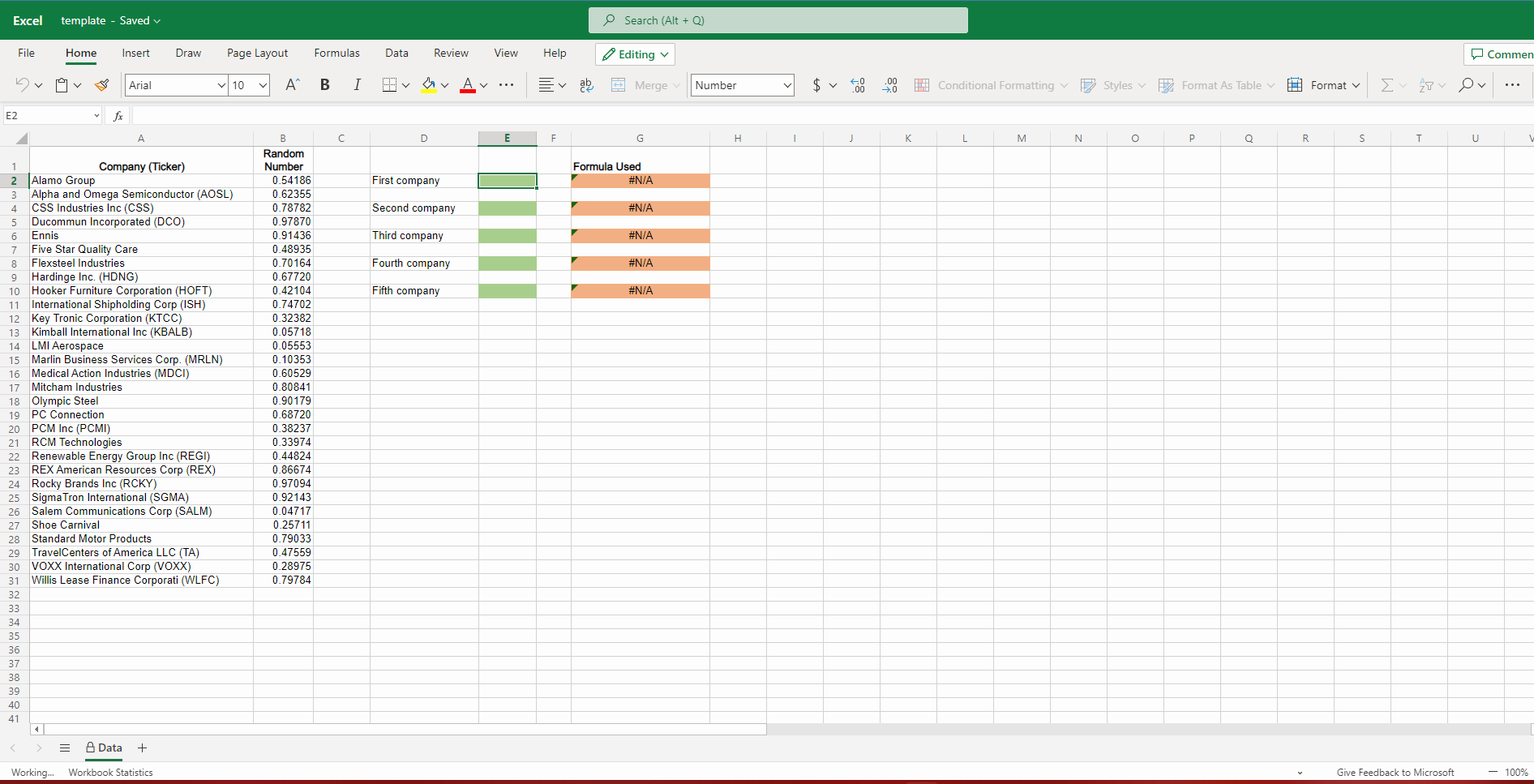Click the next sheet navigation arrow
The image size is (1534, 784).
tap(38, 748)
